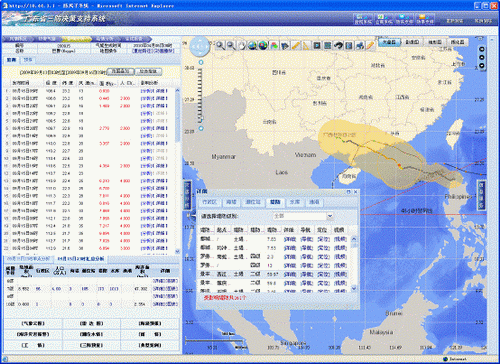This screenshot has width=500, height=364.
Task: Restore the detail popup using its restore button
Action: point(348,192)
